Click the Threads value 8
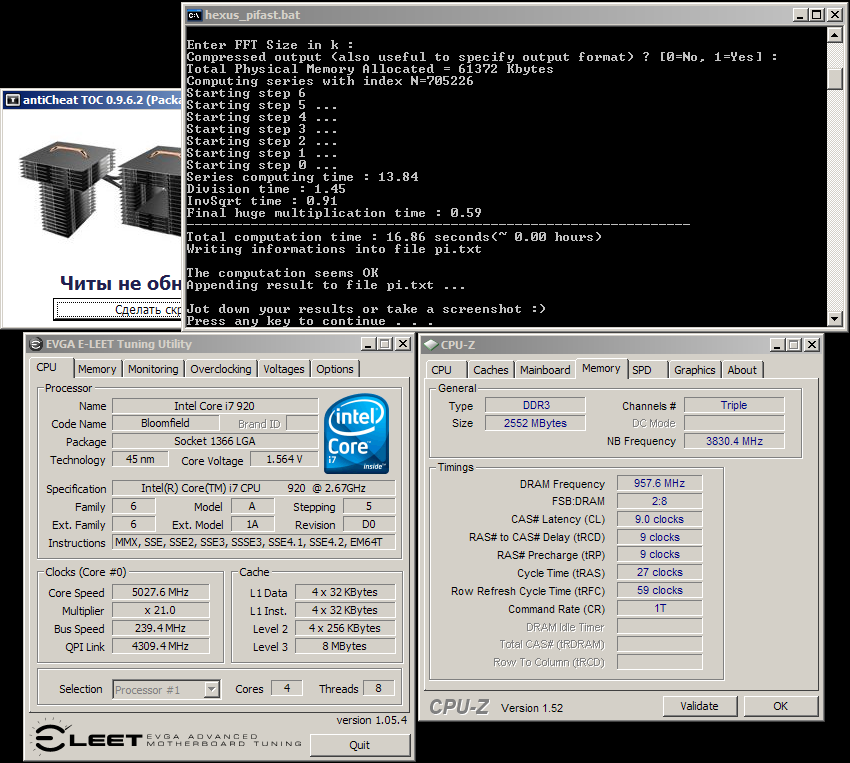This screenshot has width=850, height=763. coord(378,688)
